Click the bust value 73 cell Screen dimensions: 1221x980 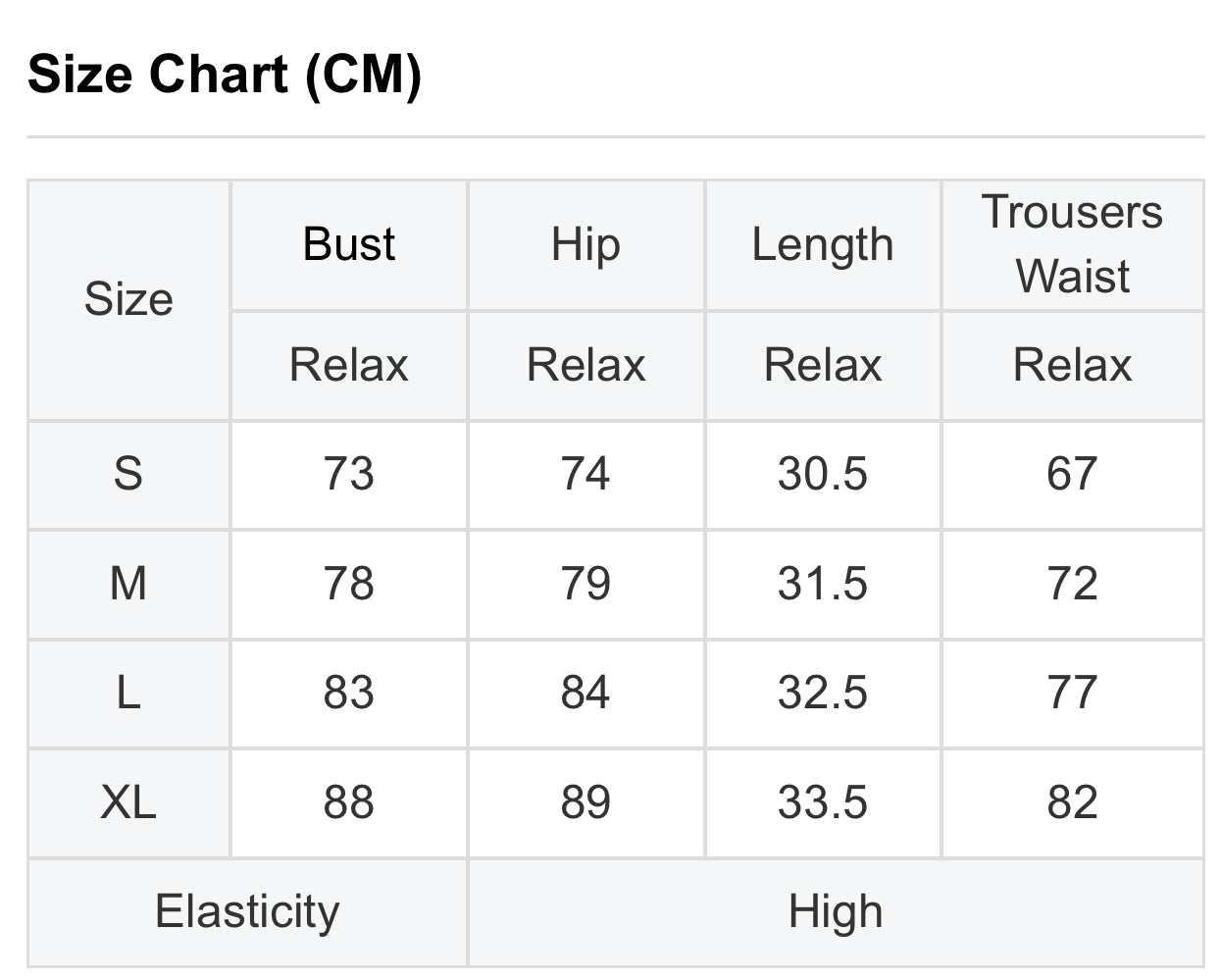click(349, 475)
